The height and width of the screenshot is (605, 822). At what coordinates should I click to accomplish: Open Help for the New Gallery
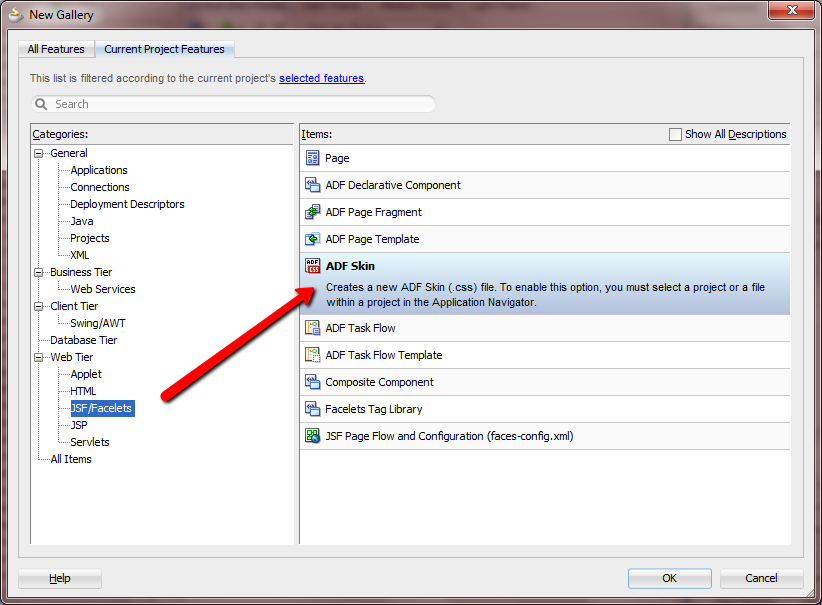(x=60, y=578)
